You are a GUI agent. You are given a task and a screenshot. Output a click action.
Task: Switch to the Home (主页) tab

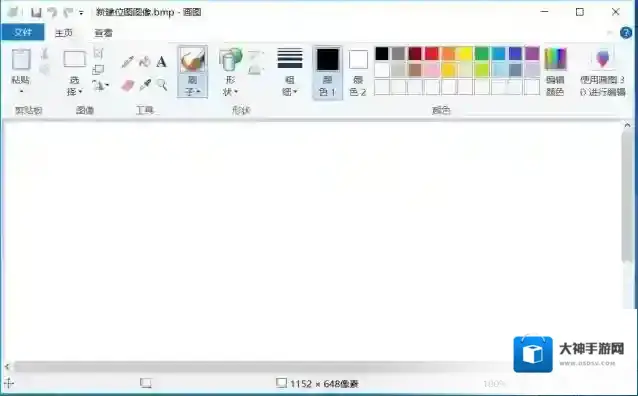click(x=64, y=33)
